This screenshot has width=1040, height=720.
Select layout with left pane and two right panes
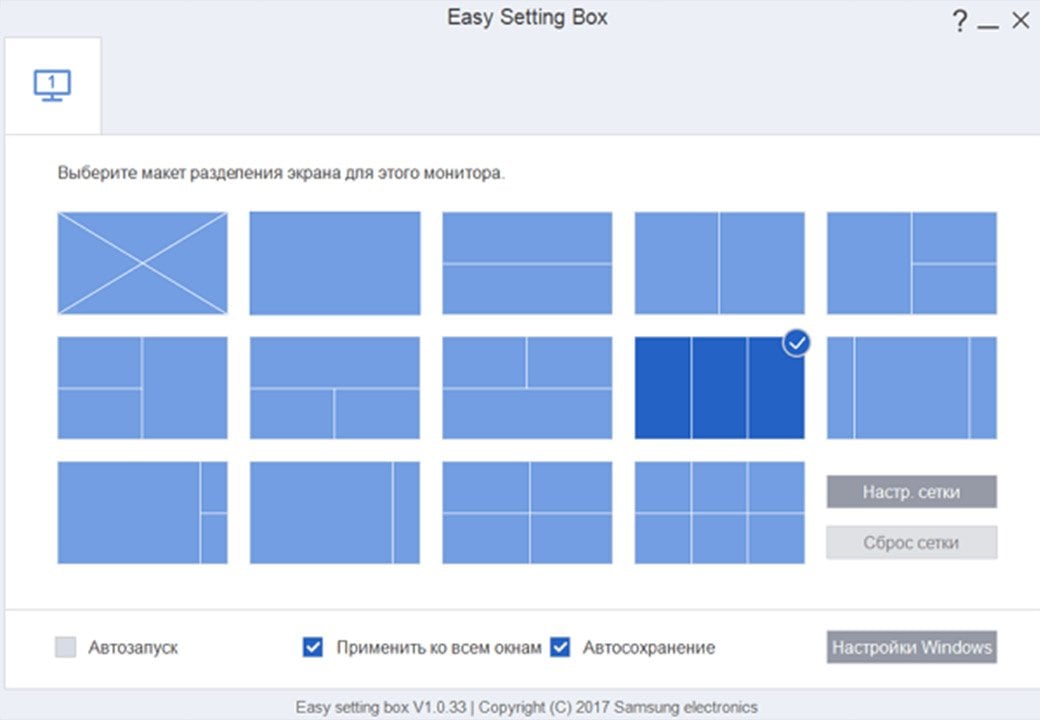(912, 263)
